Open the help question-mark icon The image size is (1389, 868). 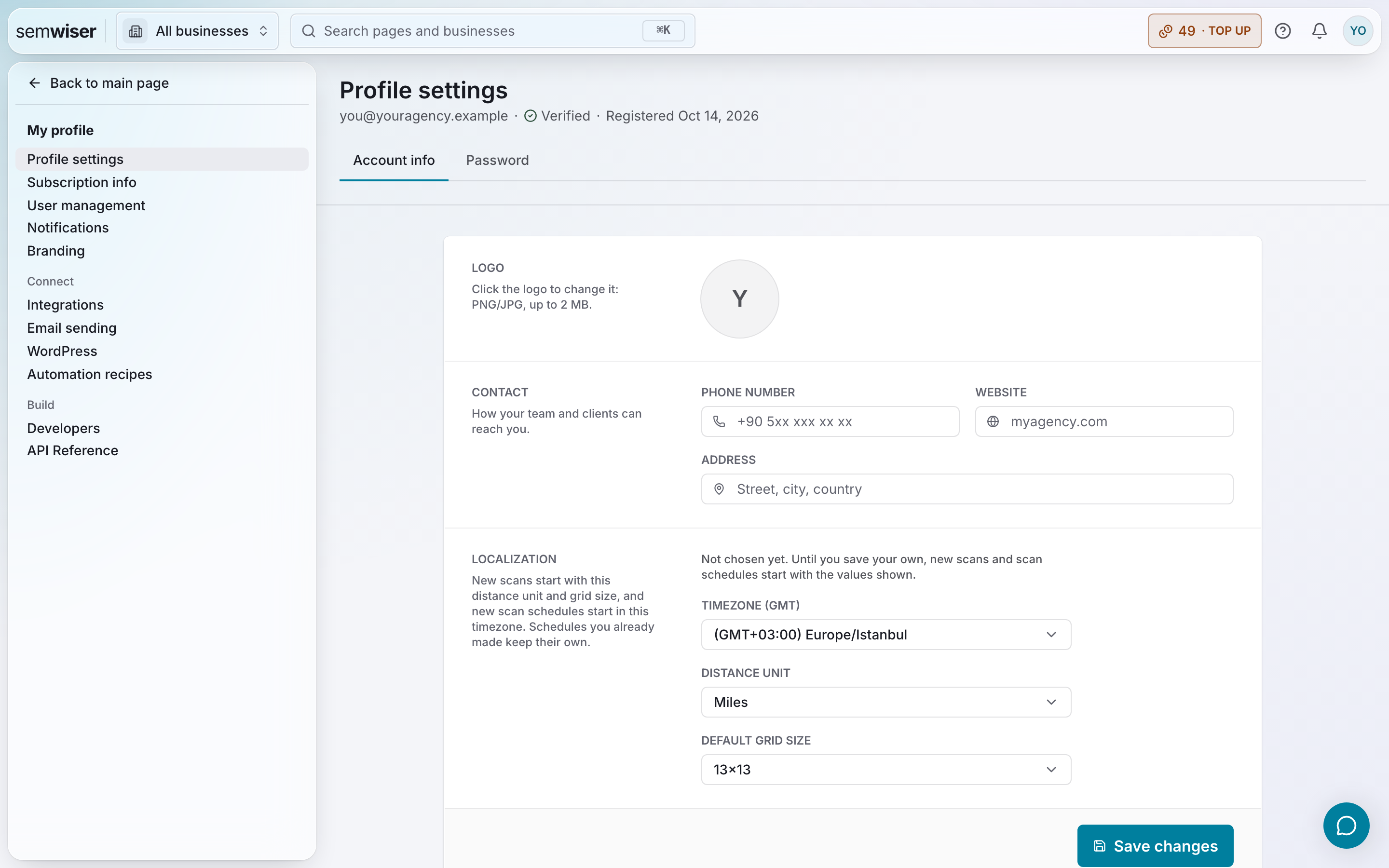click(1282, 31)
